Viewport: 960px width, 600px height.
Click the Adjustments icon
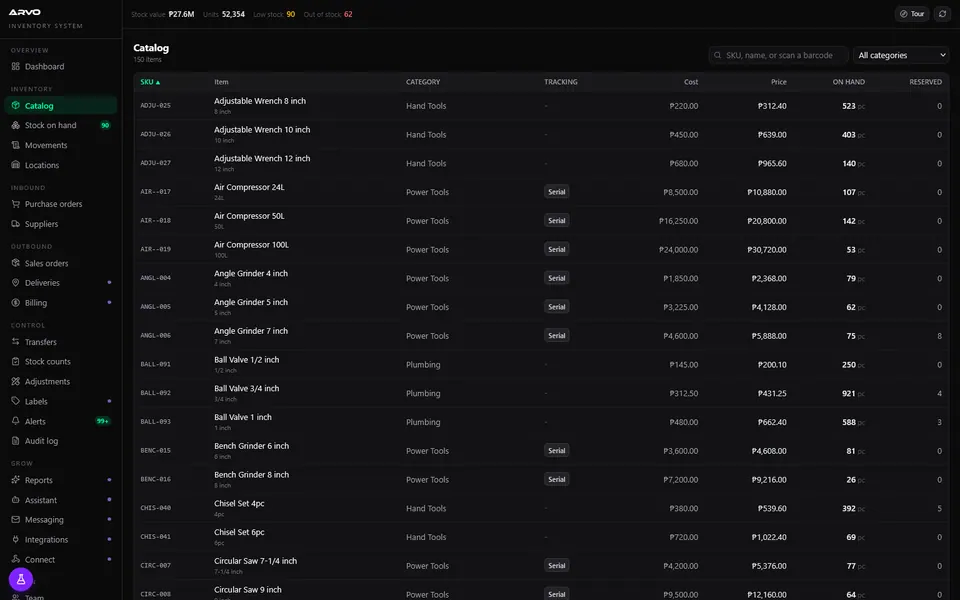point(16,381)
